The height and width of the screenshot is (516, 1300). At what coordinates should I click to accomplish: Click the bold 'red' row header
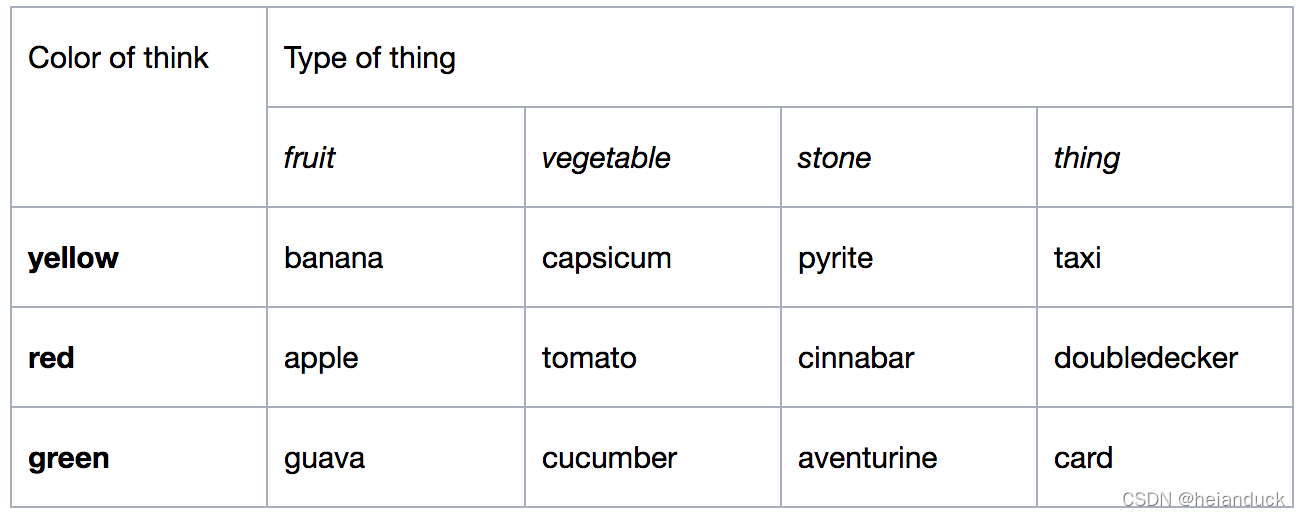139,357
